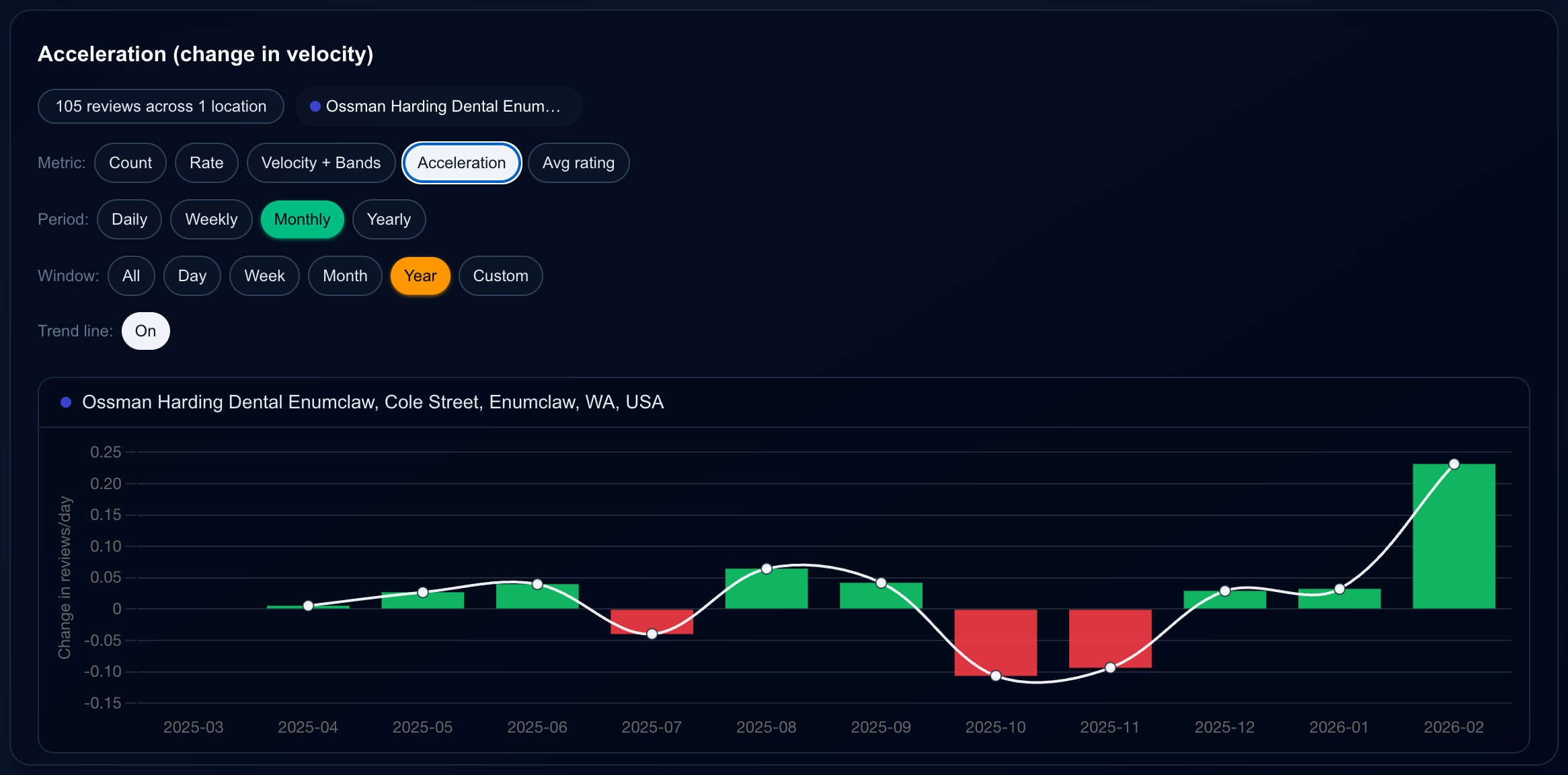
Task: Click the 105 reviews summary badge
Action: [161, 106]
